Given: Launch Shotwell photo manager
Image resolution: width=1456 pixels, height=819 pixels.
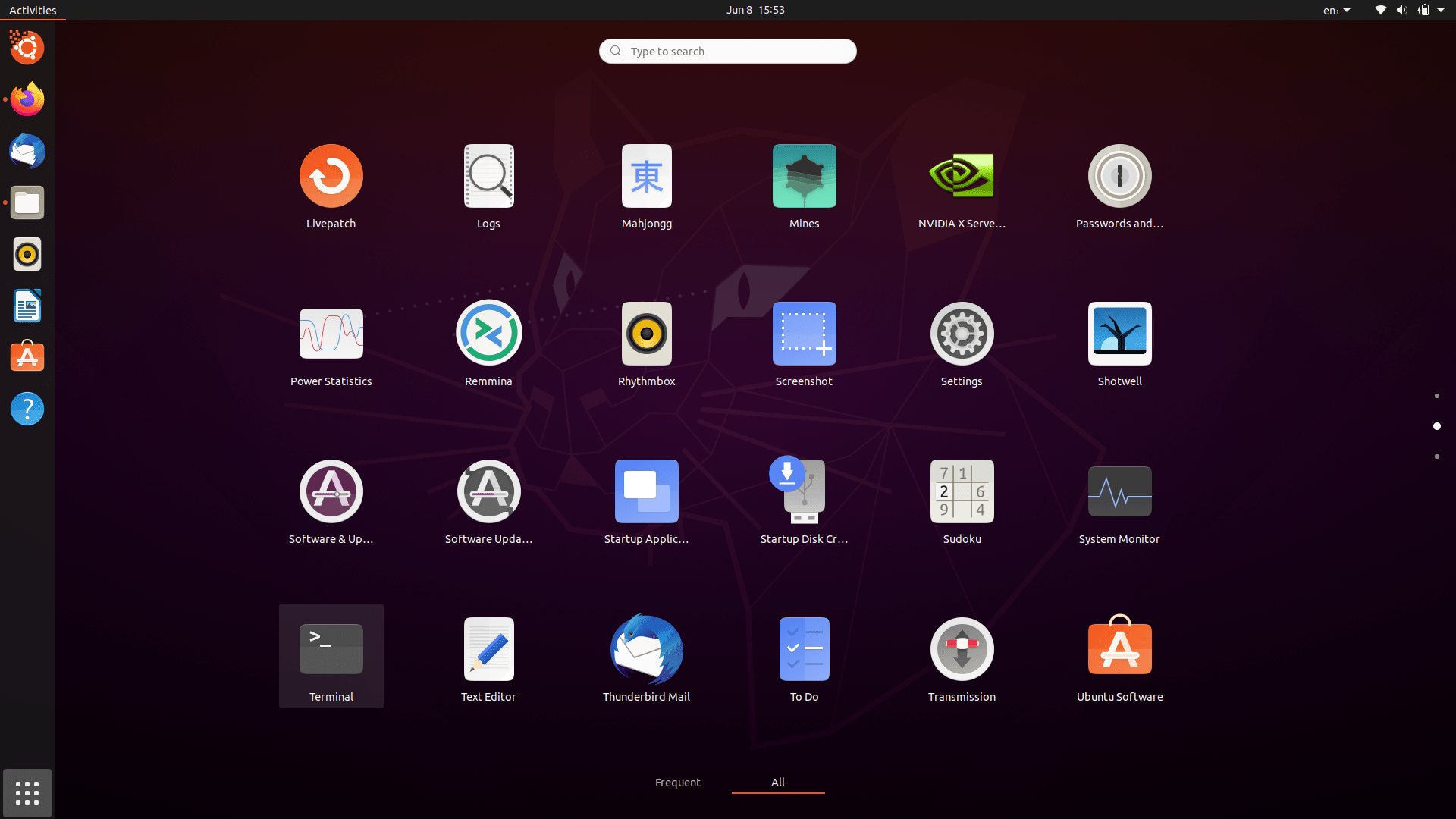Looking at the screenshot, I should click(x=1119, y=345).
